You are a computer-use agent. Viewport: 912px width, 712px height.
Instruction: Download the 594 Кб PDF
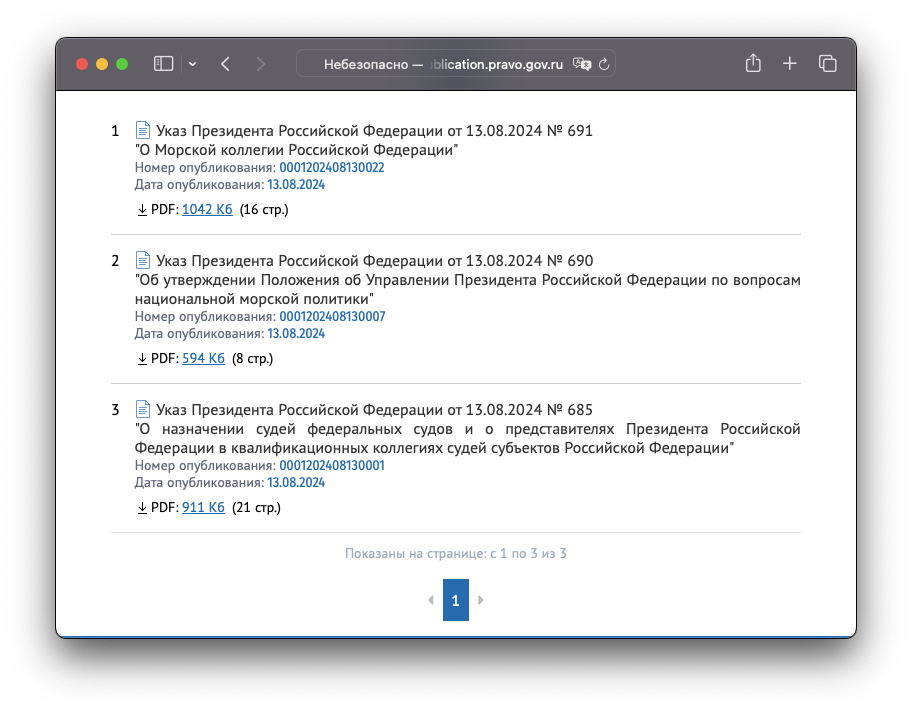click(203, 358)
